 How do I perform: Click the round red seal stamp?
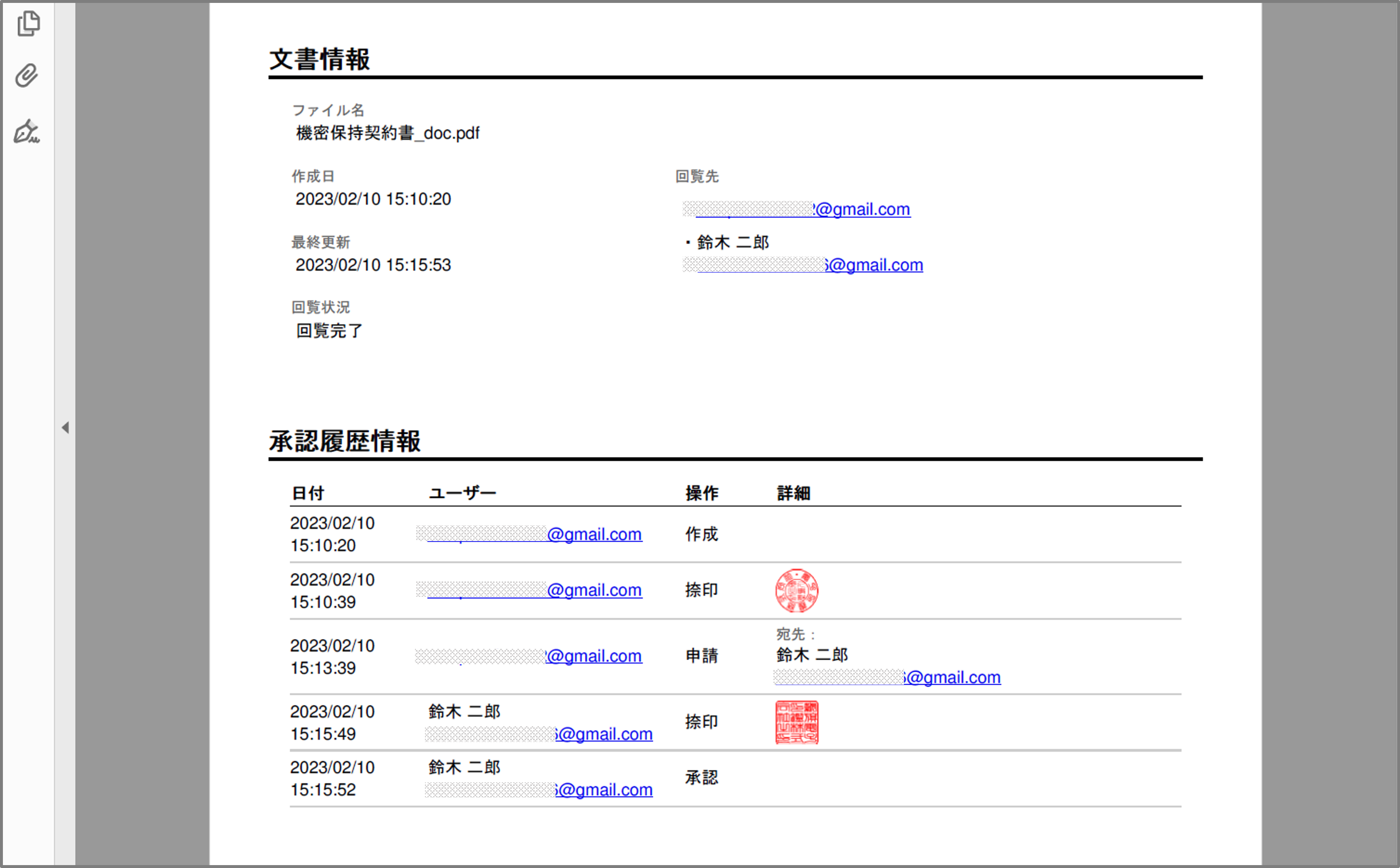coord(796,591)
